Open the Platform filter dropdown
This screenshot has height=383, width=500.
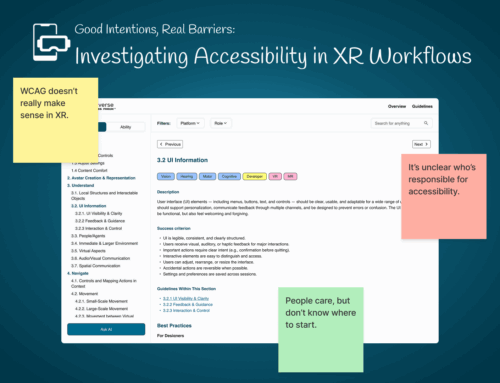[190, 123]
